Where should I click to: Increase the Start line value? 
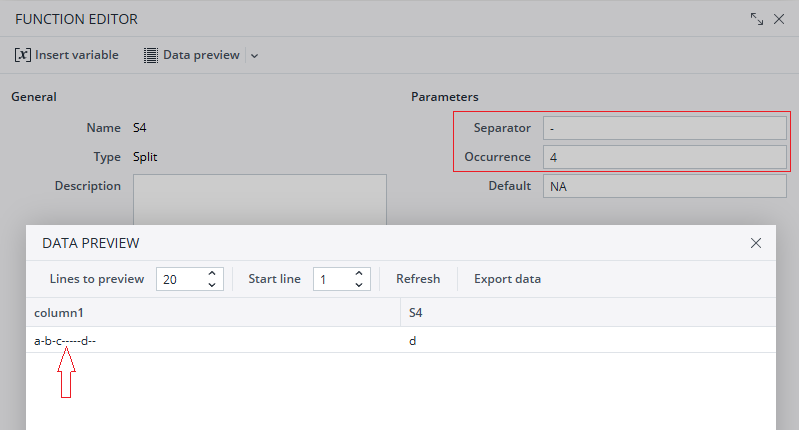click(360, 273)
